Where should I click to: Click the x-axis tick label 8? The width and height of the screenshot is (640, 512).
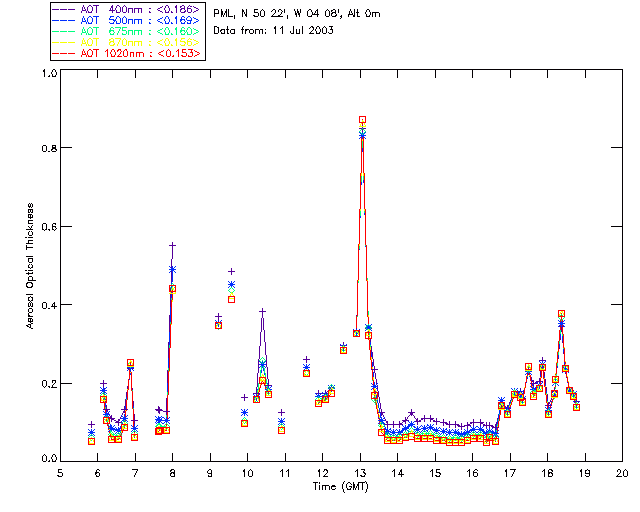[x=173, y=473]
